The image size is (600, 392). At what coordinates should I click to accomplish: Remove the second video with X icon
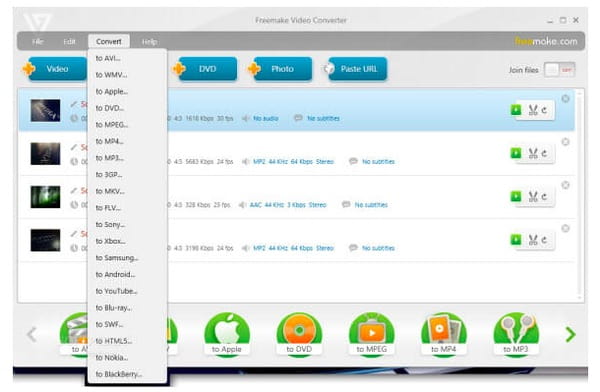pos(565,142)
